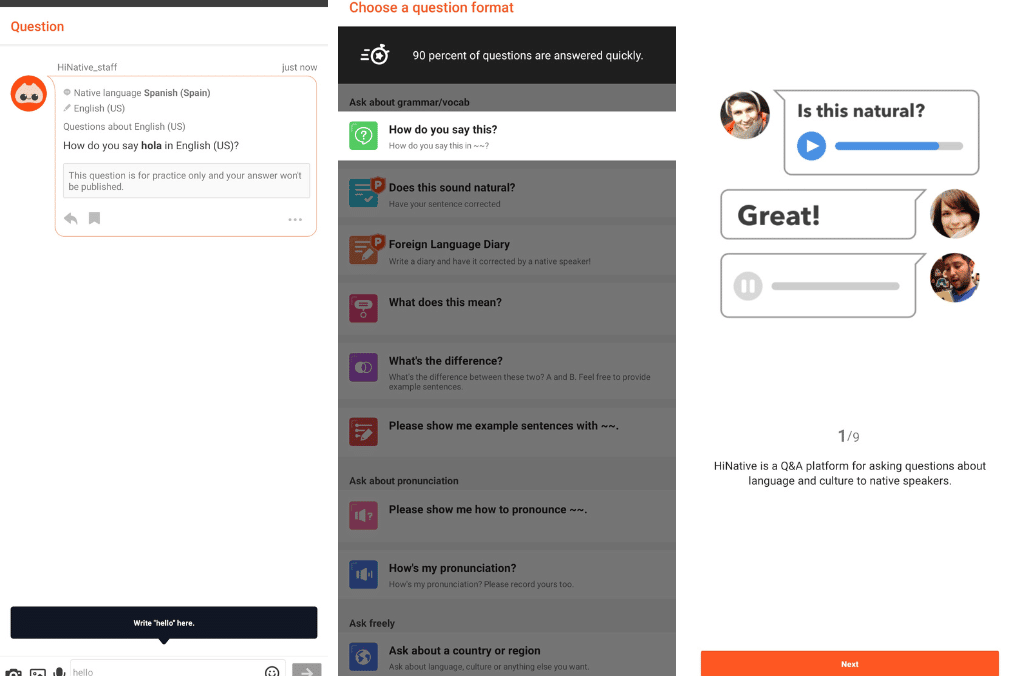
Task: Bookmark the HiNative_staff question
Action: 94,218
